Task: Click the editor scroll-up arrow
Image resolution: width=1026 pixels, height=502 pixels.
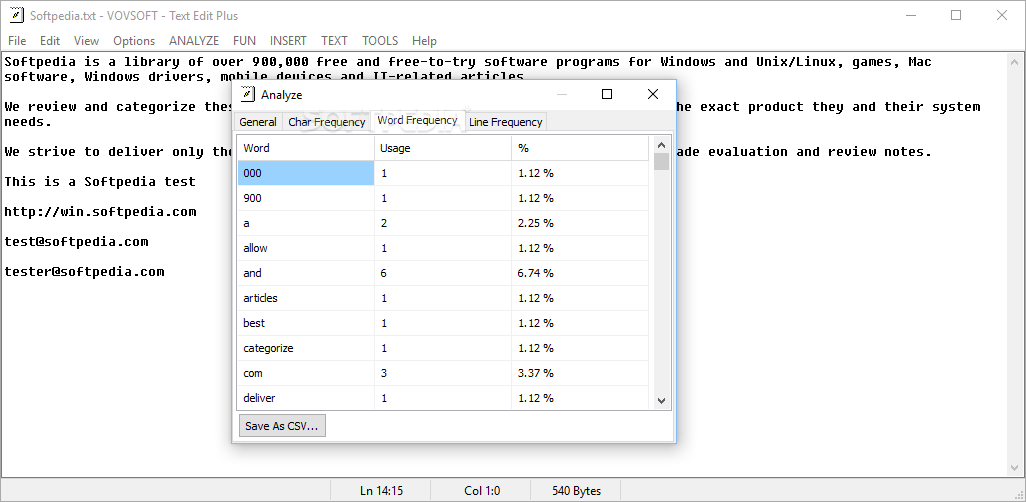Action: click(x=1014, y=62)
